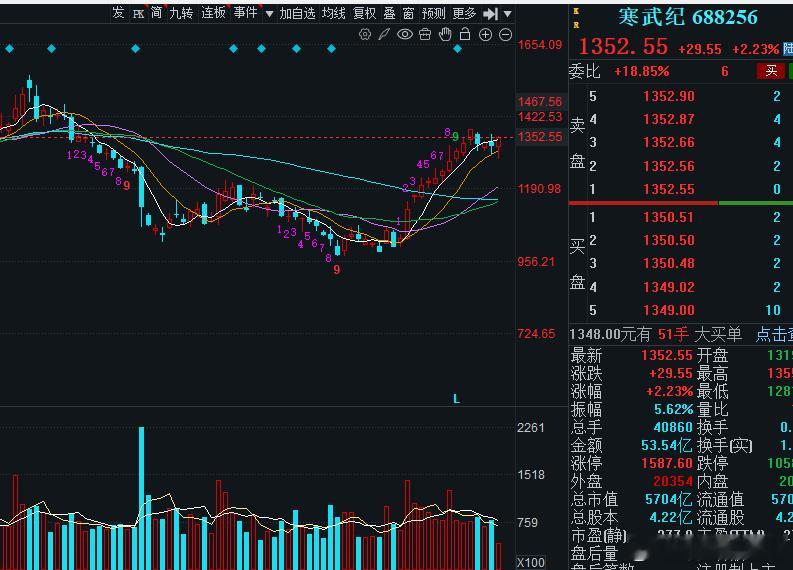Select sell level 2 price 1352.56
Viewport: 793px width, 570px height.
coord(669,166)
